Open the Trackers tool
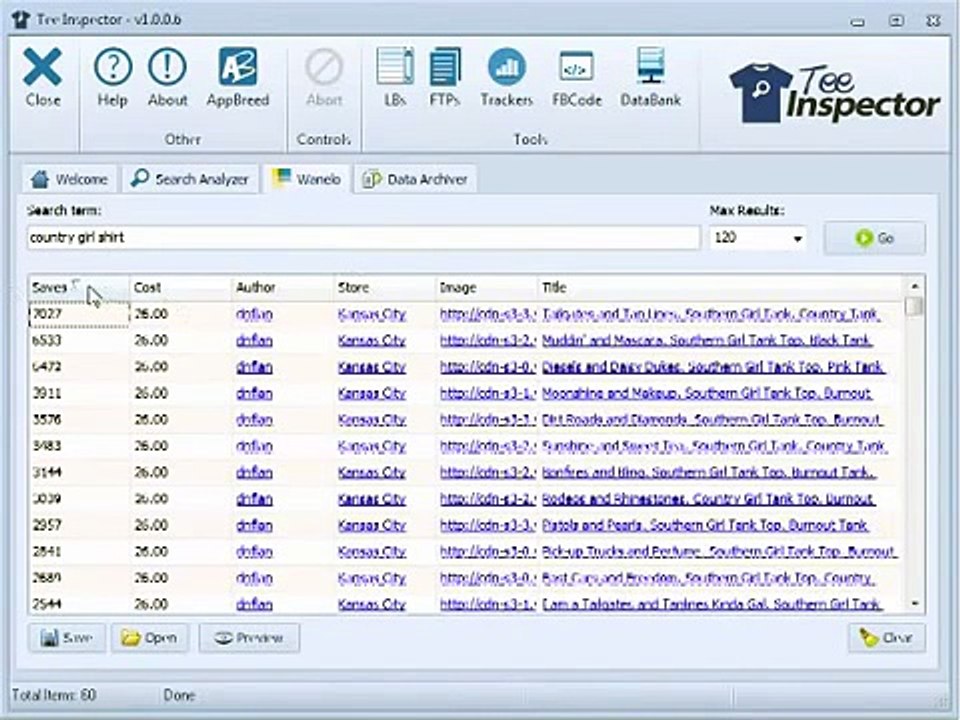960x720 pixels. coord(506,78)
